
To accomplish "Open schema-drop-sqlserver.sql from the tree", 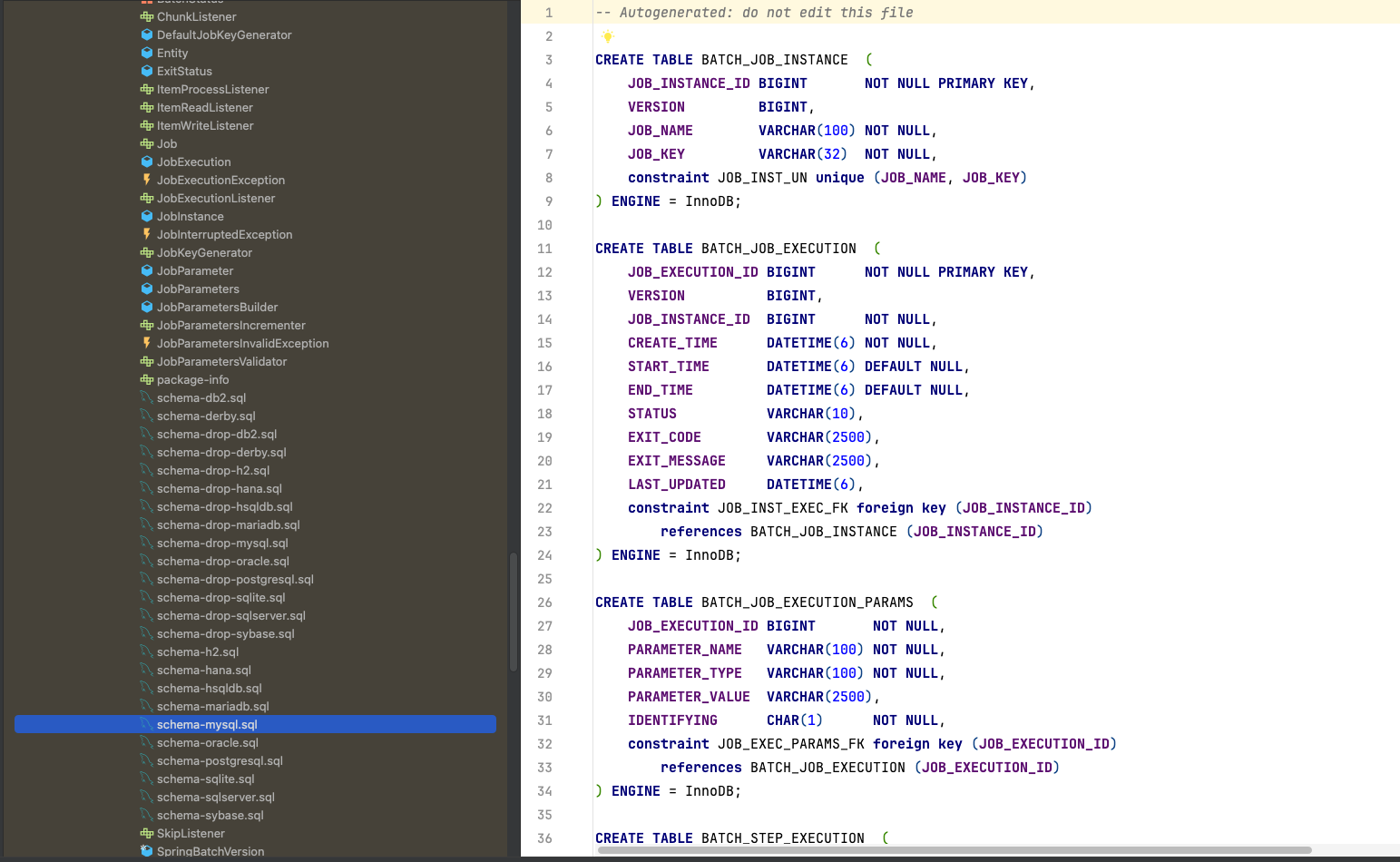I will [x=231, y=615].
